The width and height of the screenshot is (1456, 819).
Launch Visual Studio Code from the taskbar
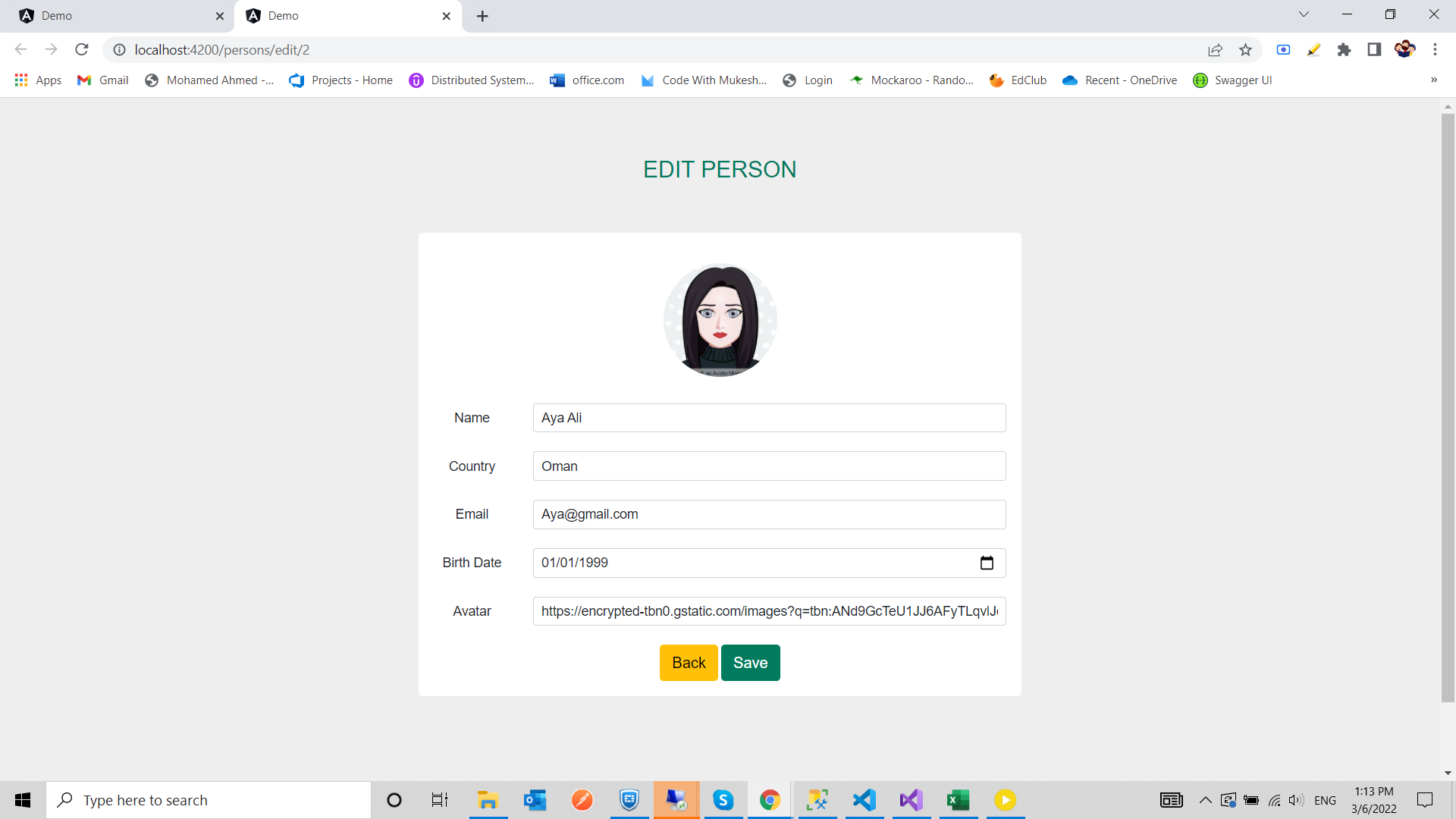(x=864, y=799)
